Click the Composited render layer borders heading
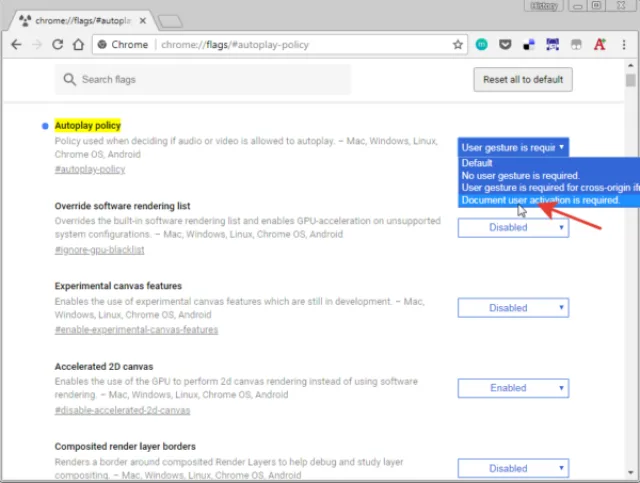Image resolution: width=640 pixels, height=483 pixels. tap(125, 446)
